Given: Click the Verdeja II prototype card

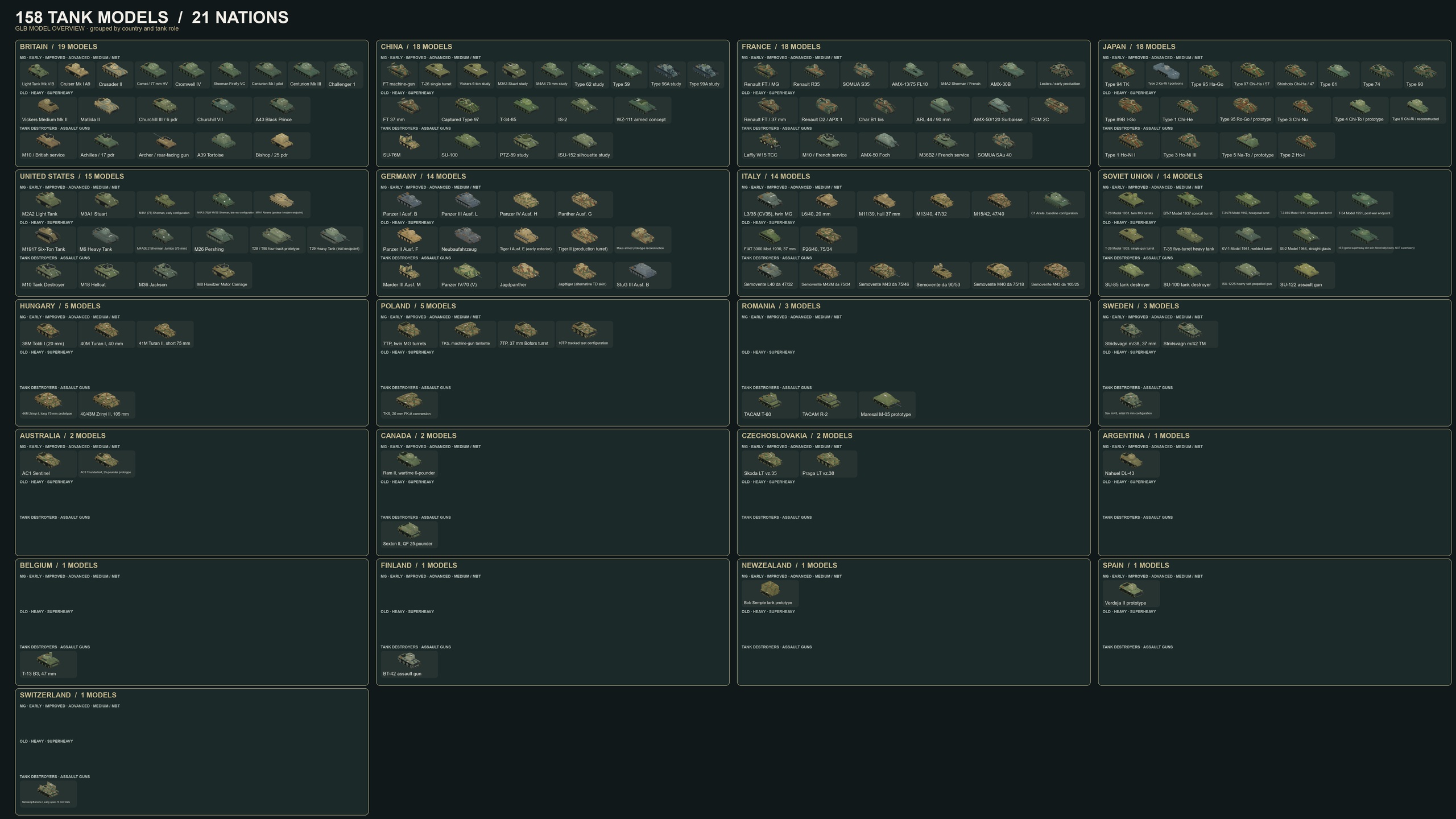Looking at the screenshot, I should [1131, 594].
